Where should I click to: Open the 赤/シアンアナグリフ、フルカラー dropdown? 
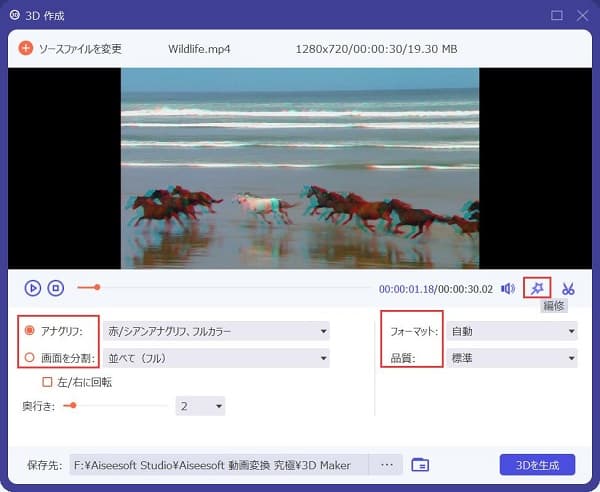(x=216, y=331)
